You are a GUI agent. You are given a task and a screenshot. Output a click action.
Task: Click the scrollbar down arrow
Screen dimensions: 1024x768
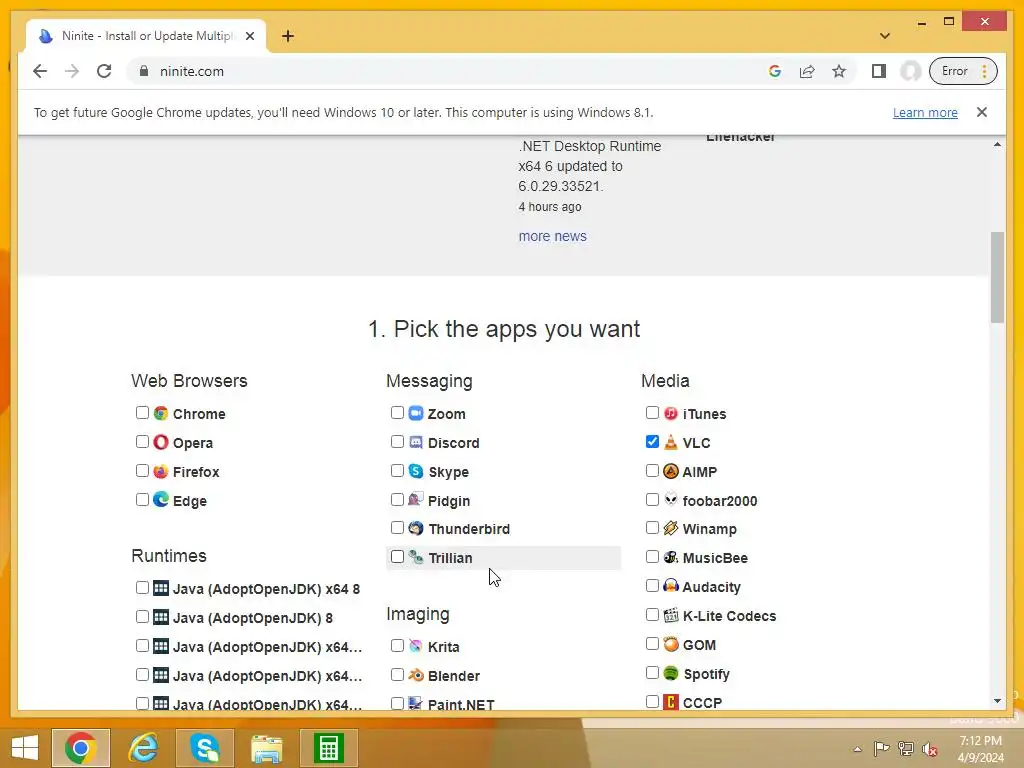(x=997, y=701)
